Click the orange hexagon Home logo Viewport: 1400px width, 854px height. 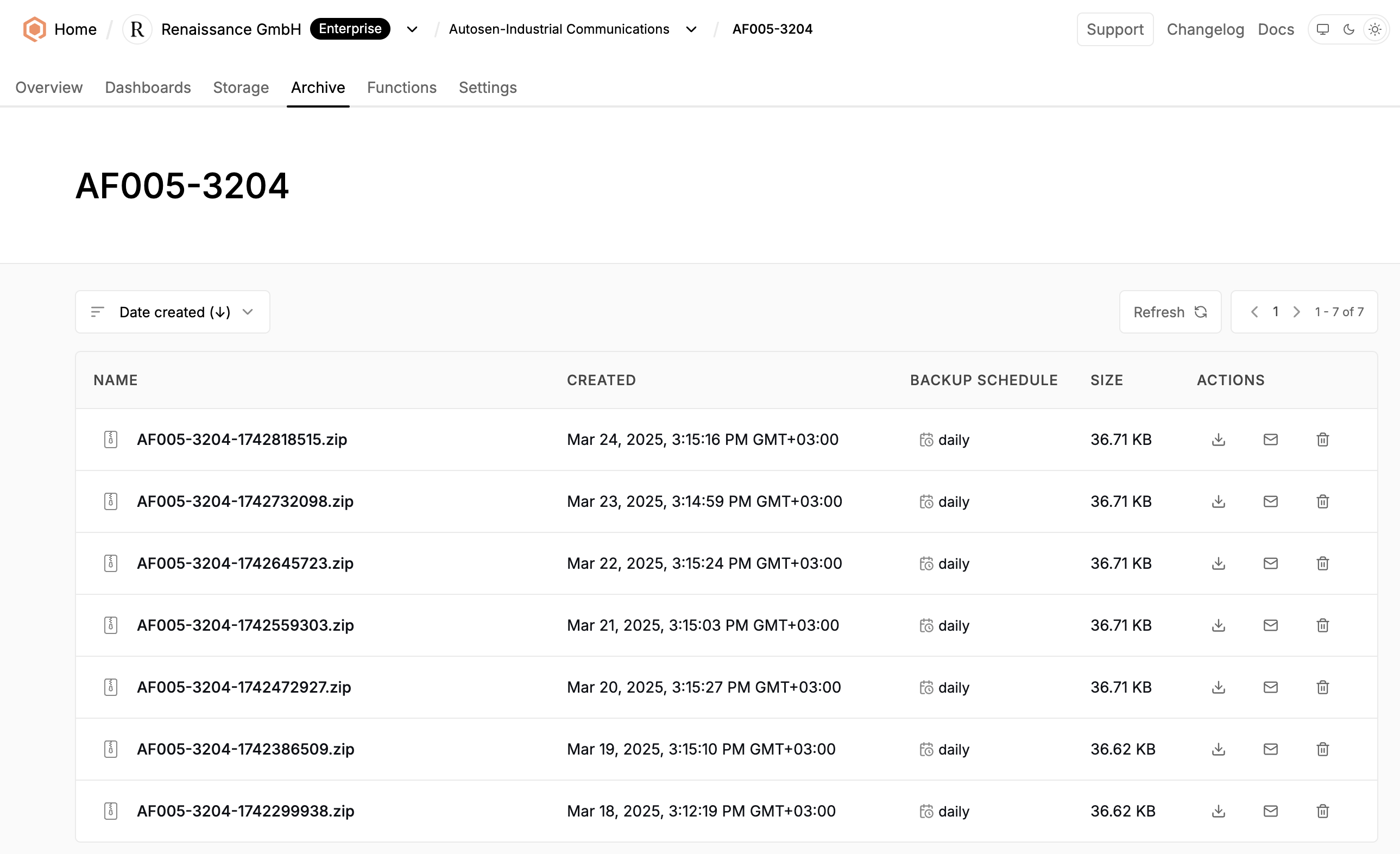pos(34,29)
